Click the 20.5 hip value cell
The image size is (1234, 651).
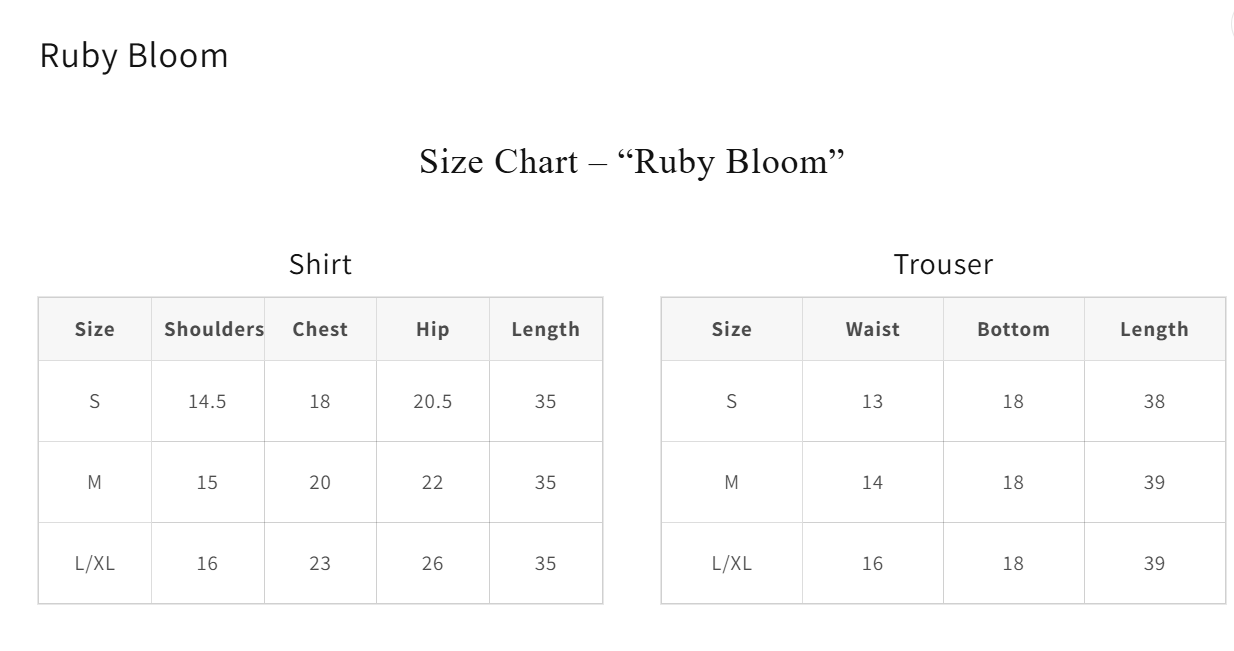click(433, 401)
